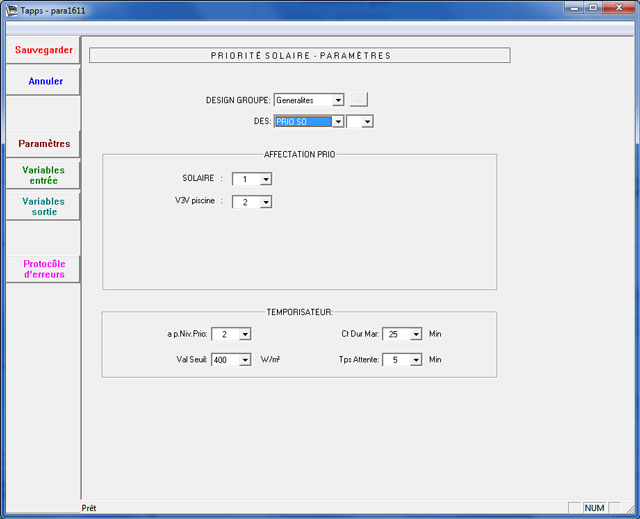
Task: Open the Val Seuil W/m² dropdown
Action: pos(245,360)
